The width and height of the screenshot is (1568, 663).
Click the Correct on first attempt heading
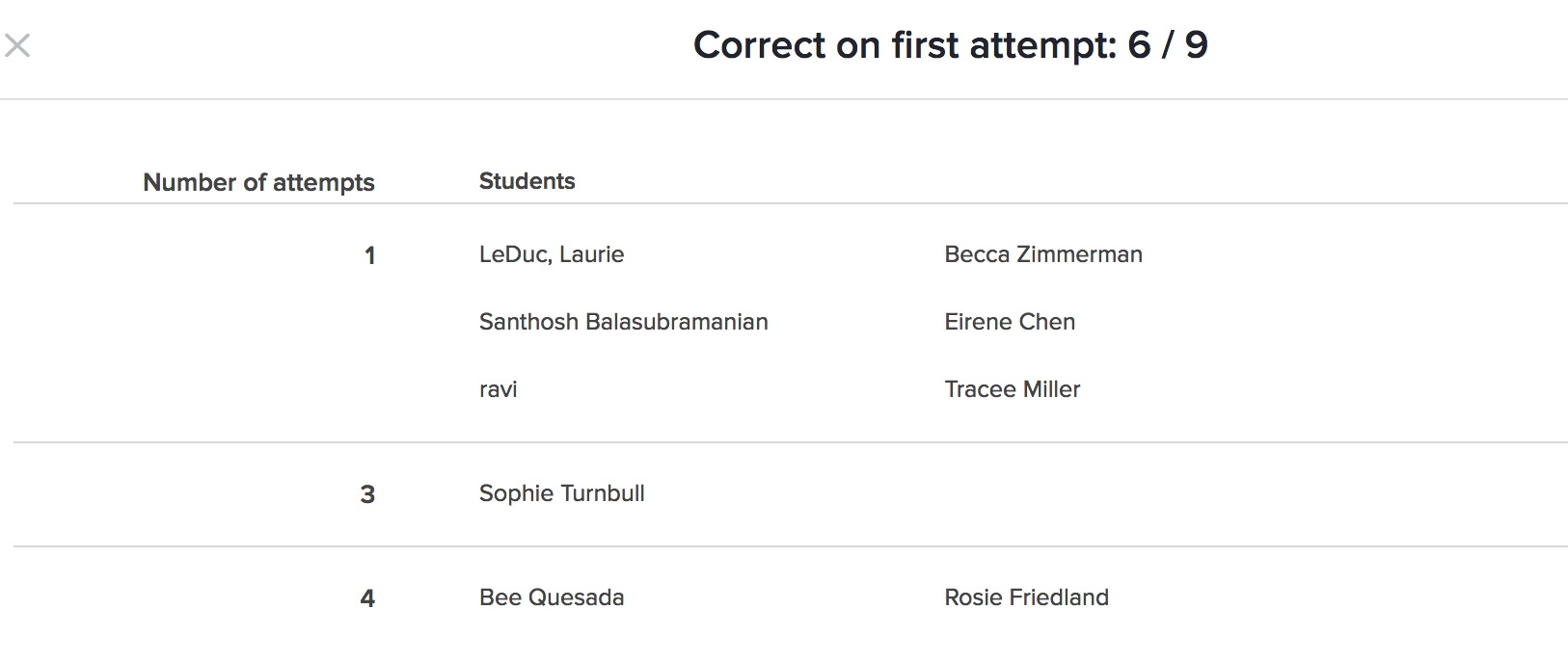[x=905, y=45]
